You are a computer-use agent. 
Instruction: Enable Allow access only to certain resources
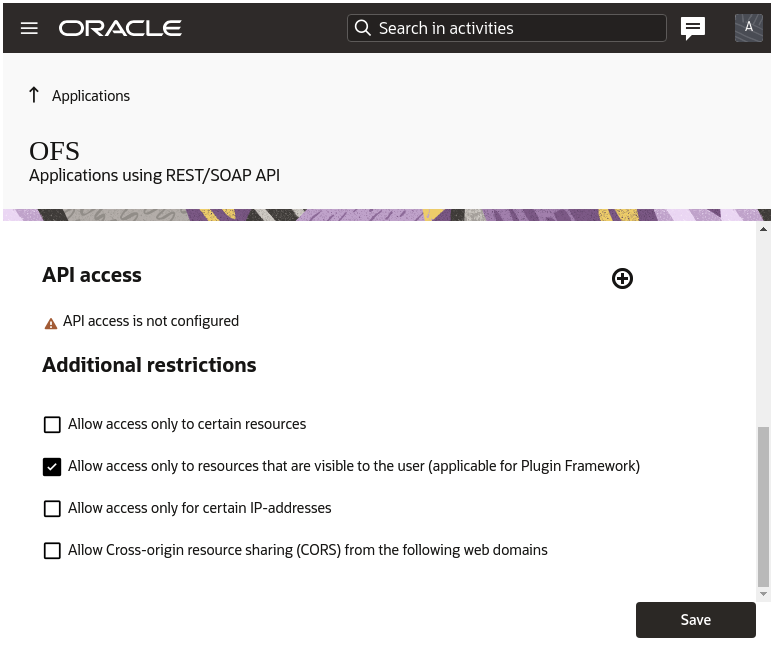coord(52,425)
